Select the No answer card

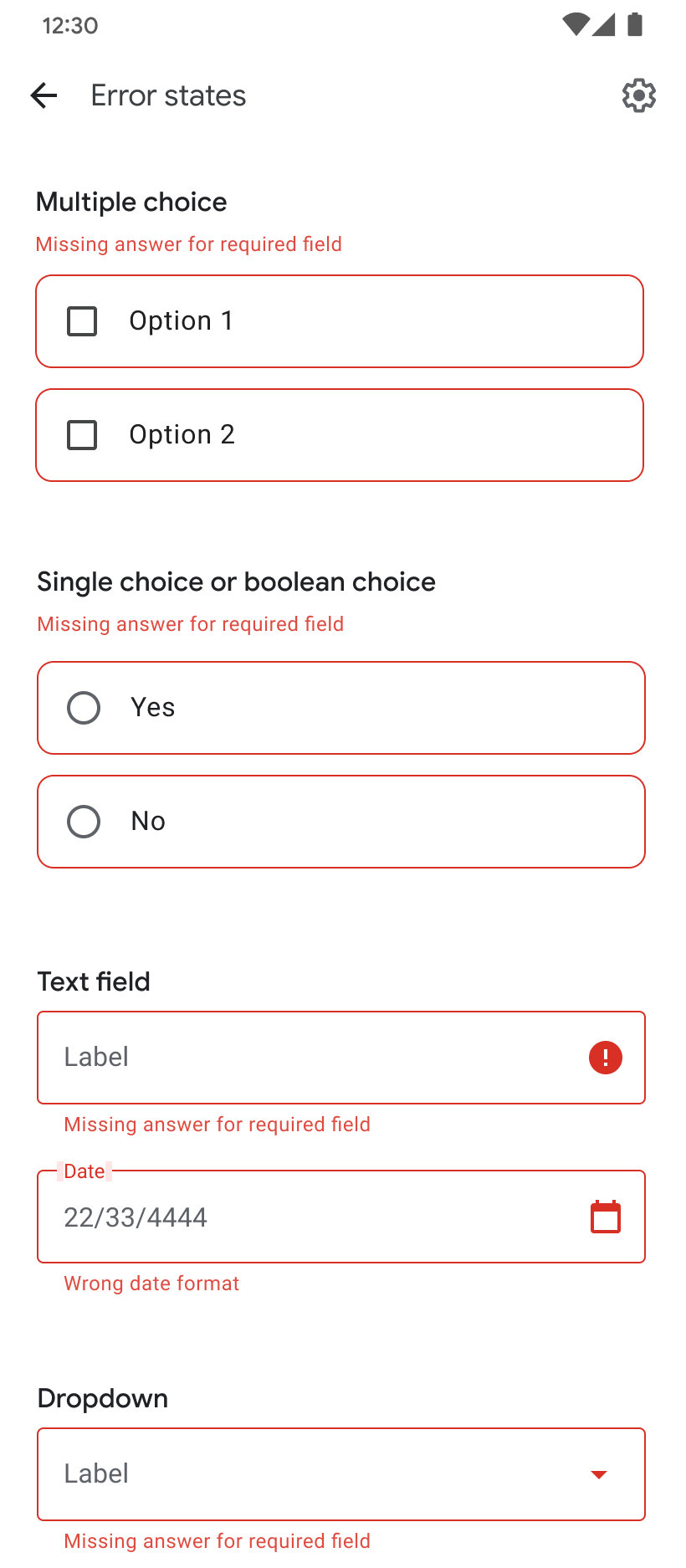(340, 821)
